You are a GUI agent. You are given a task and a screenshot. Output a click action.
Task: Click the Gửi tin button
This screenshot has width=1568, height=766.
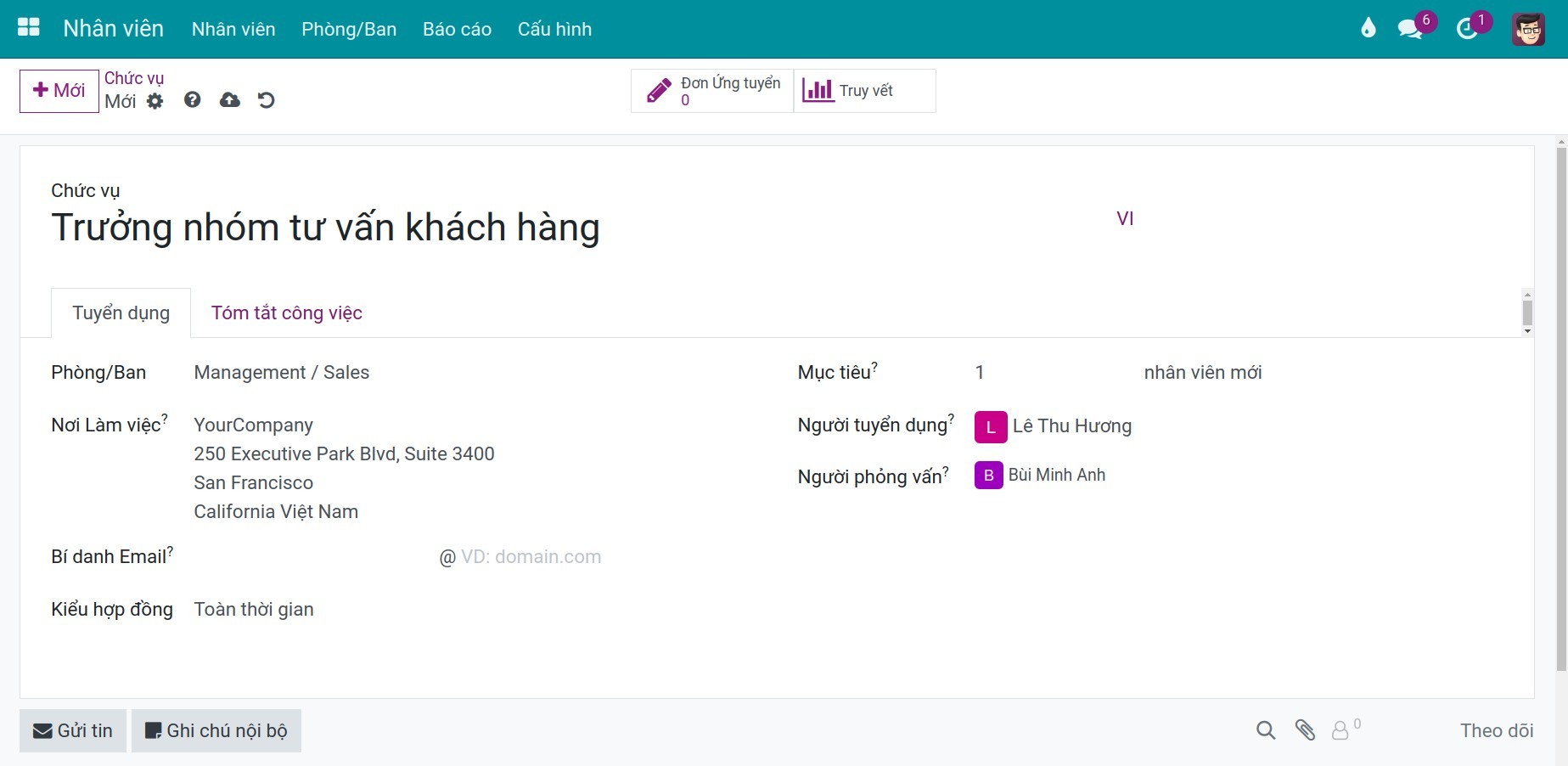tap(73, 730)
